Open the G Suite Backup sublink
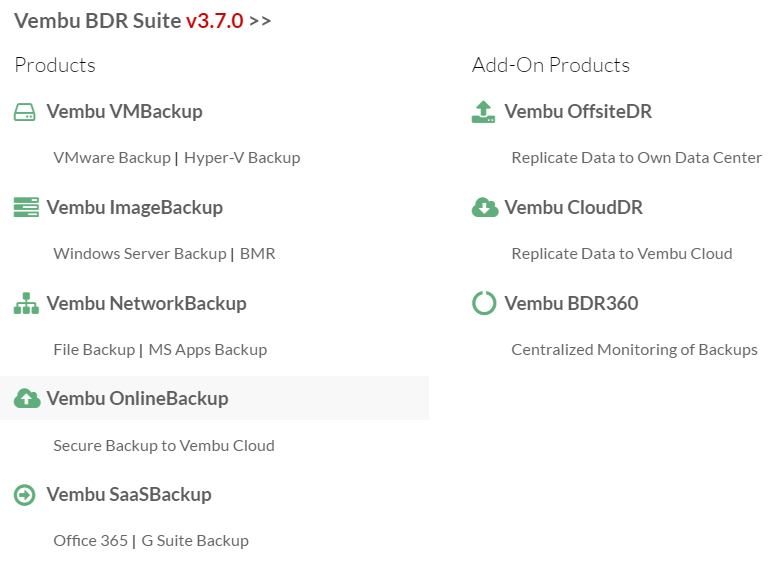The image size is (772, 570). (195, 540)
